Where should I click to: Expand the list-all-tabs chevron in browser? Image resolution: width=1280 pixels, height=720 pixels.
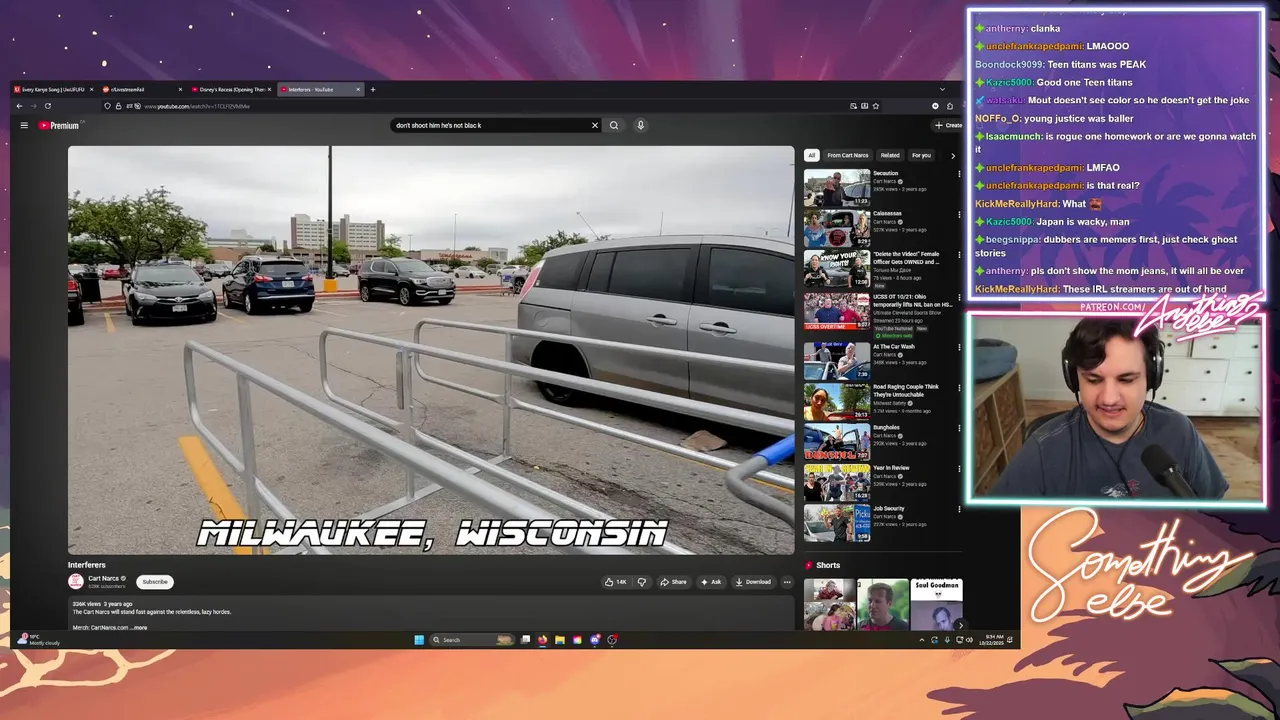(x=942, y=89)
